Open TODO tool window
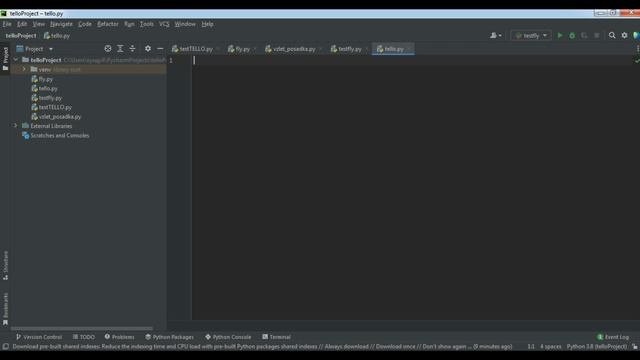Screen dimensions: 640x360 click(x=84, y=337)
